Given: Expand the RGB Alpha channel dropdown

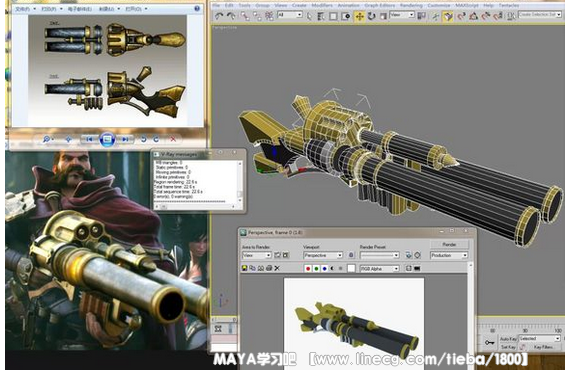Looking at the screenshot, I should (379, 269).
